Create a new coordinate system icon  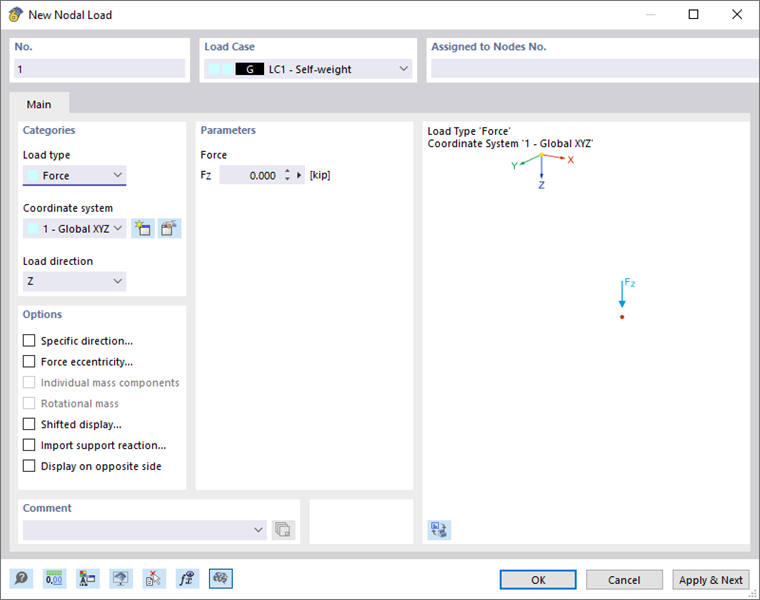[143, 228]
